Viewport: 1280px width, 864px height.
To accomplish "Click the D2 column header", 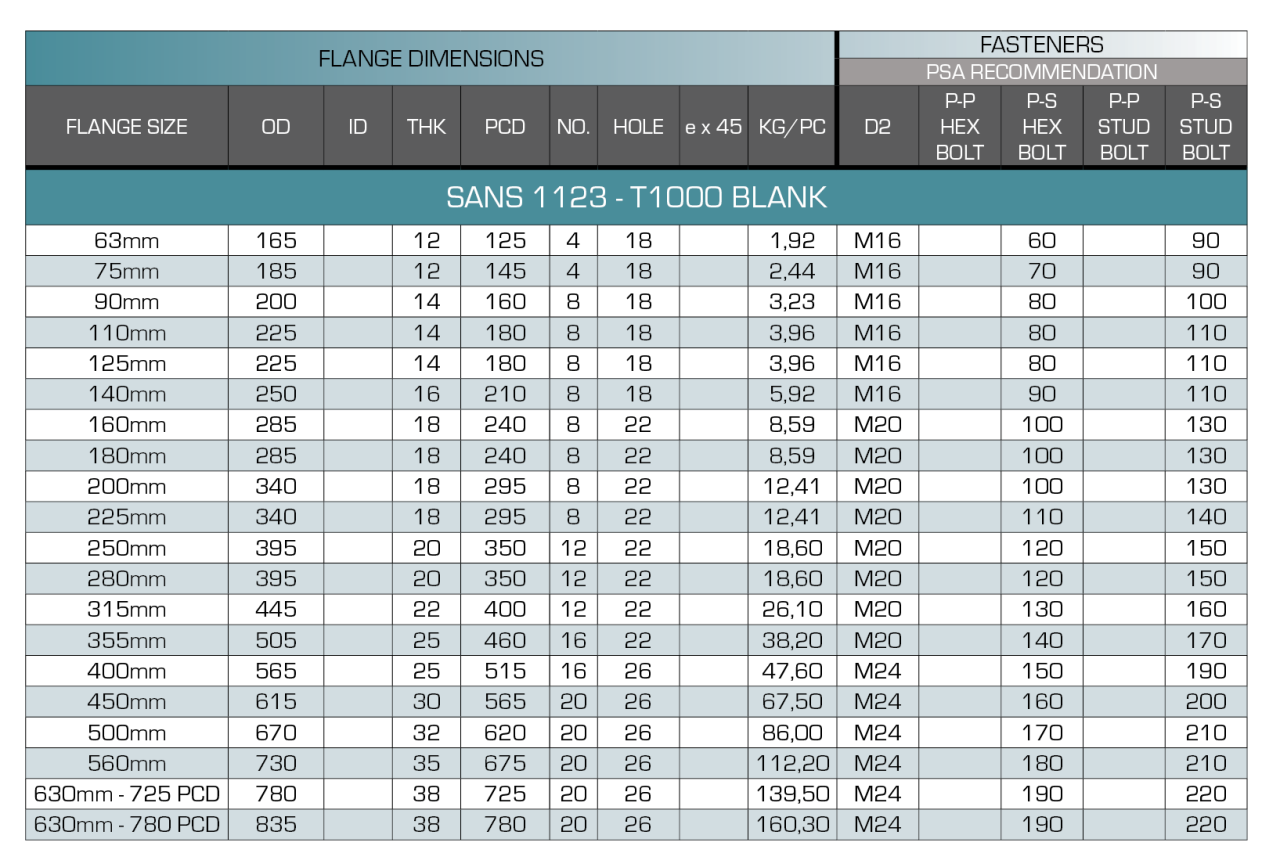I will [878, 127].
